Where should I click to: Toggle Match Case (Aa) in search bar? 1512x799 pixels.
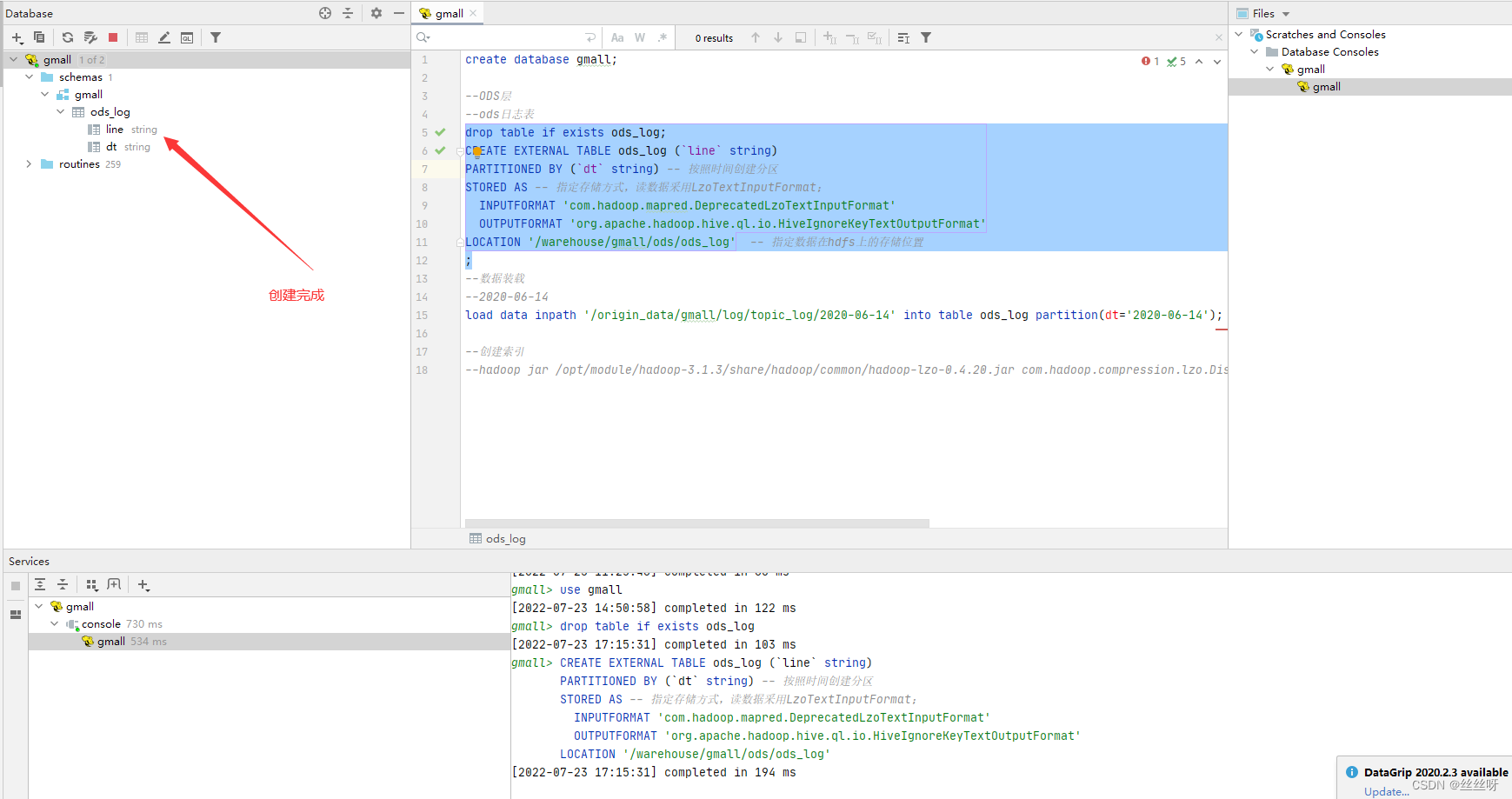pyautogui.click(x=617, y=37)
